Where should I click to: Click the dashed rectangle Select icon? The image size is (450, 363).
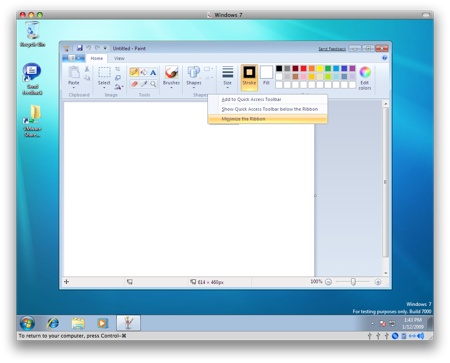(x=104, y=72)
